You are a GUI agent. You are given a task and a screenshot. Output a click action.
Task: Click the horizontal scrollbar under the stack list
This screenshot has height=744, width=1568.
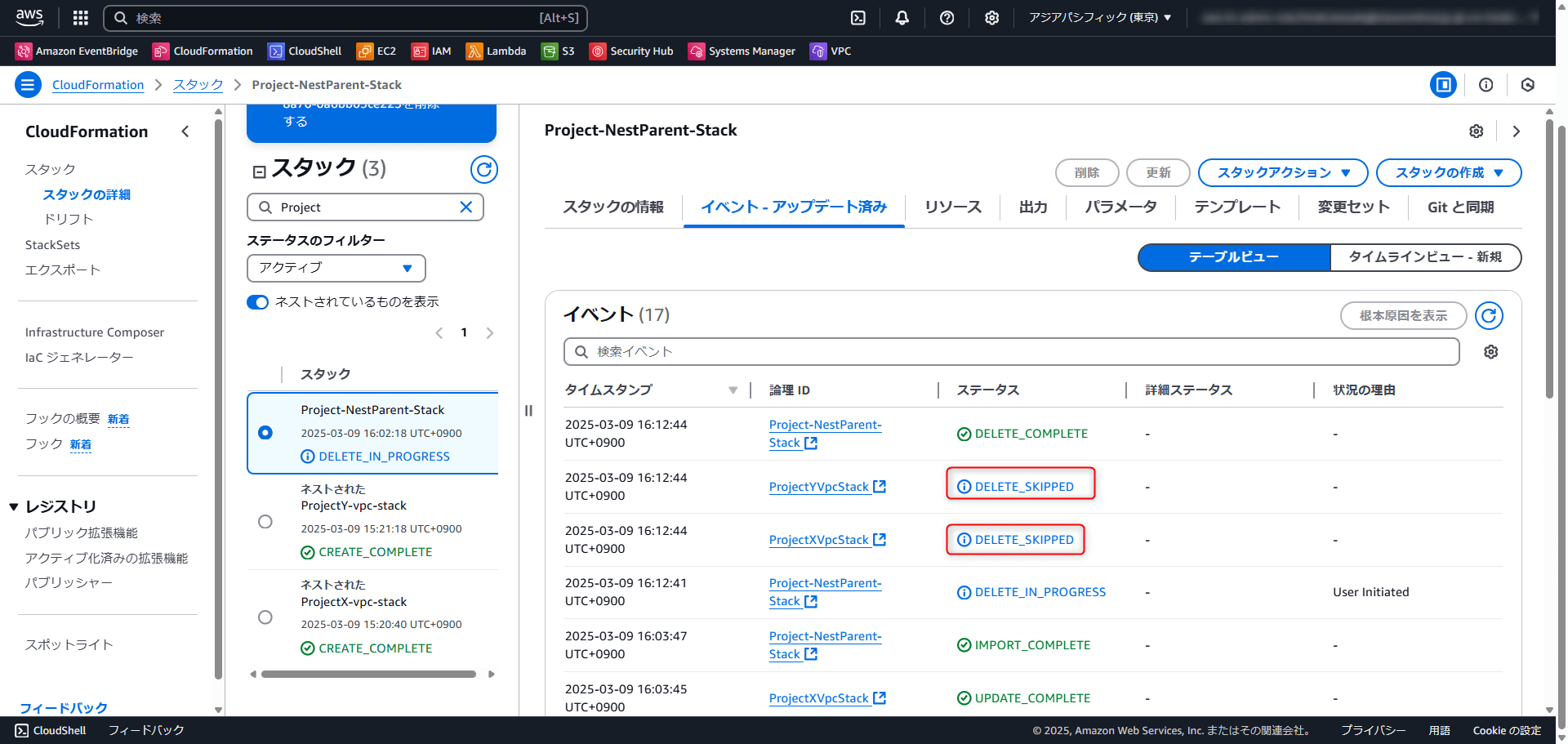pyautogui.click(x=368, y=674)
